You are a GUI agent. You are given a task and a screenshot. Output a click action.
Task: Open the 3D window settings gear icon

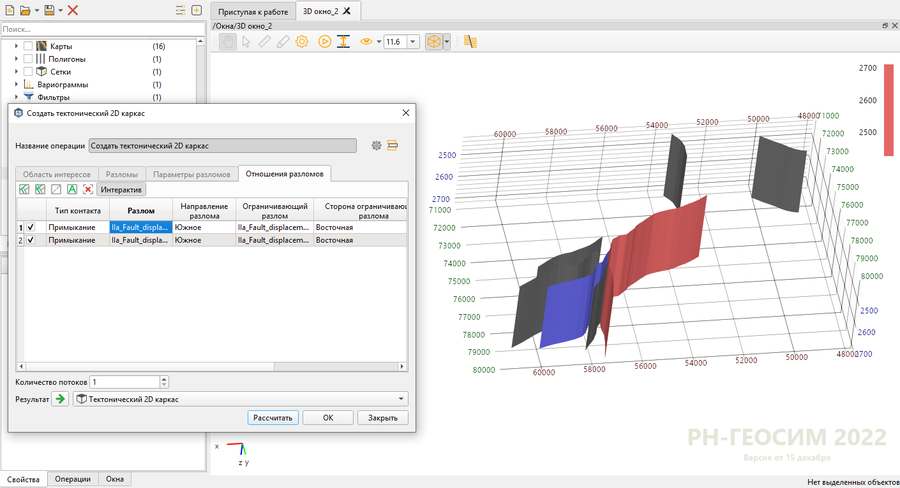pos(302,41)
